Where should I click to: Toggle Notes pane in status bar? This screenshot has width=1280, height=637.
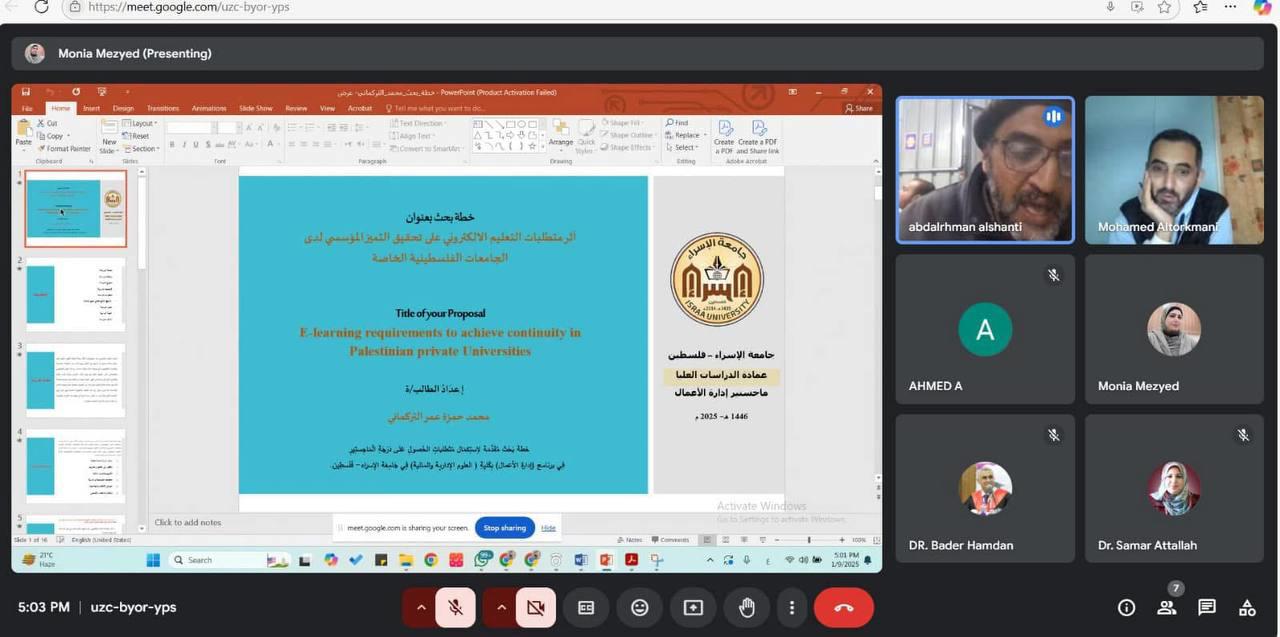(632, 540)
